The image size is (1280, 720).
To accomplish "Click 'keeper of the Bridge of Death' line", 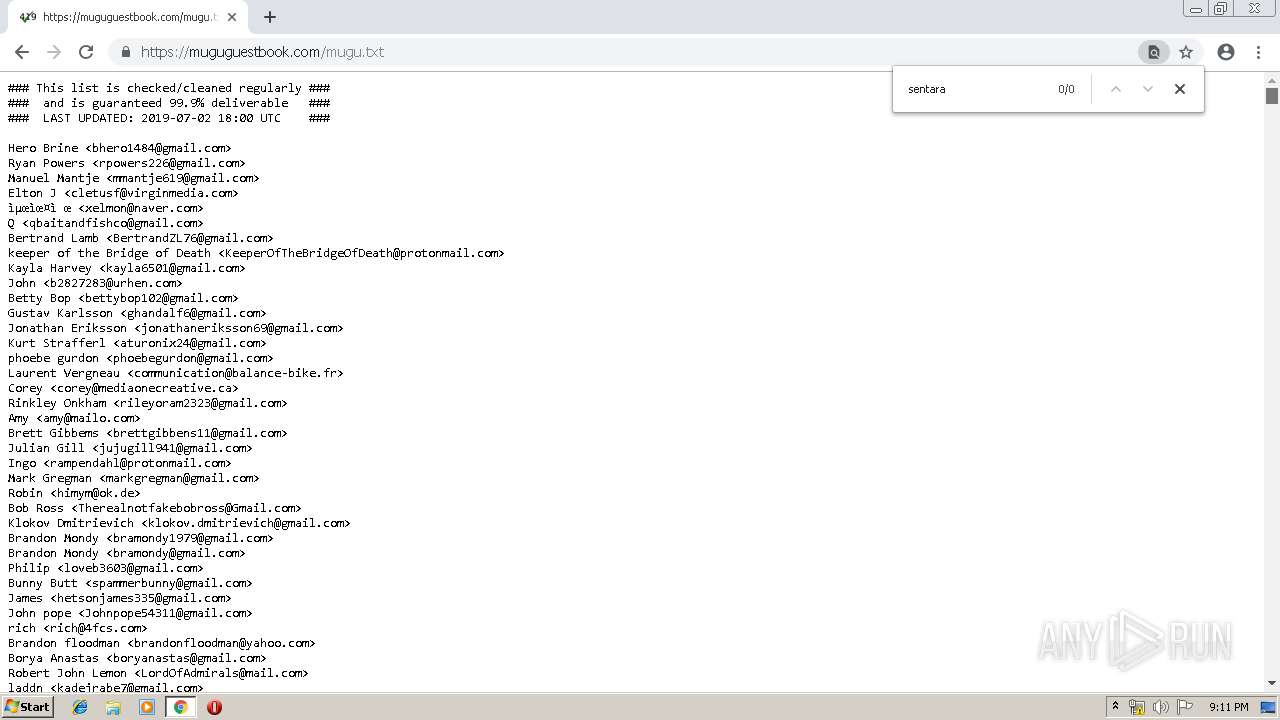I will pyautogui.click(x=256, y=253).
